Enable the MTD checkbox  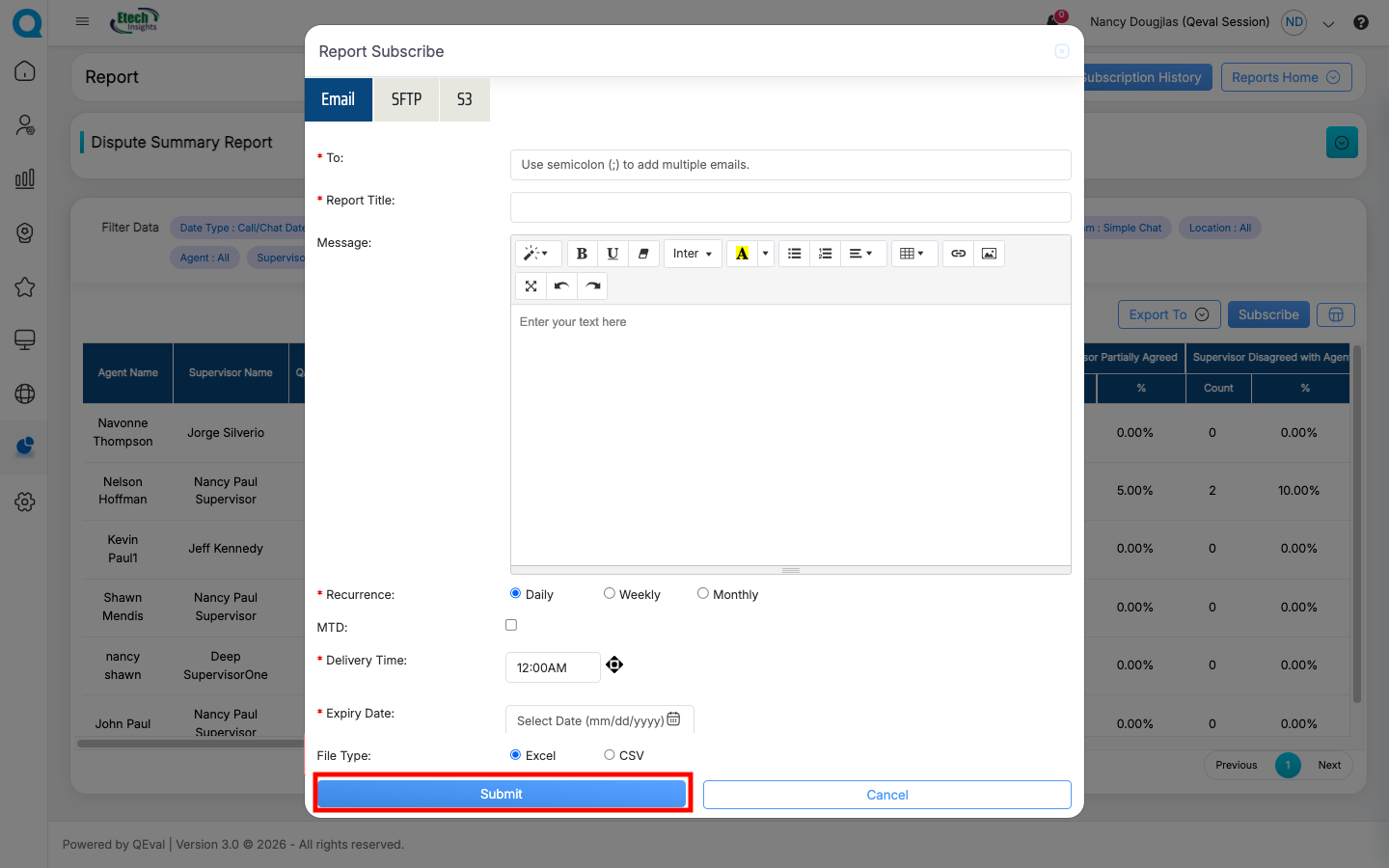[511, 625]
